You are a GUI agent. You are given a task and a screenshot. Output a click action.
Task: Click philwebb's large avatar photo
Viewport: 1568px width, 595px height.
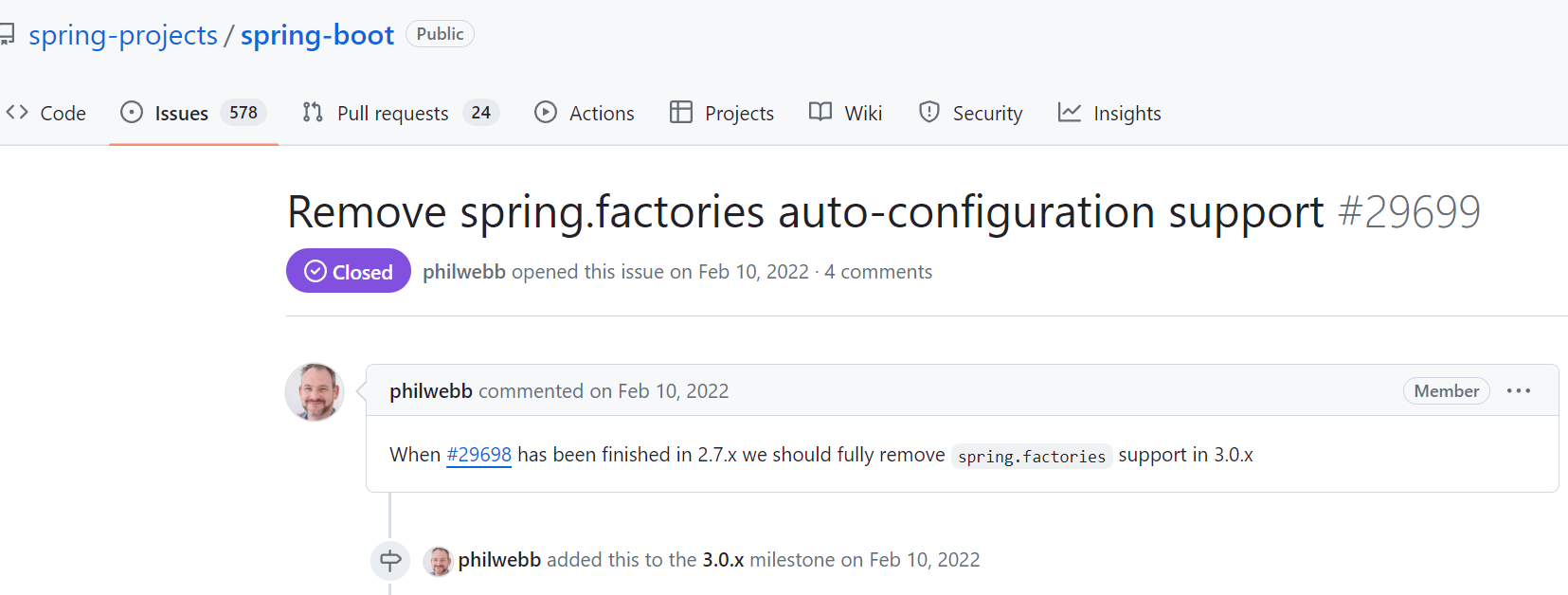tap(315, 391)
